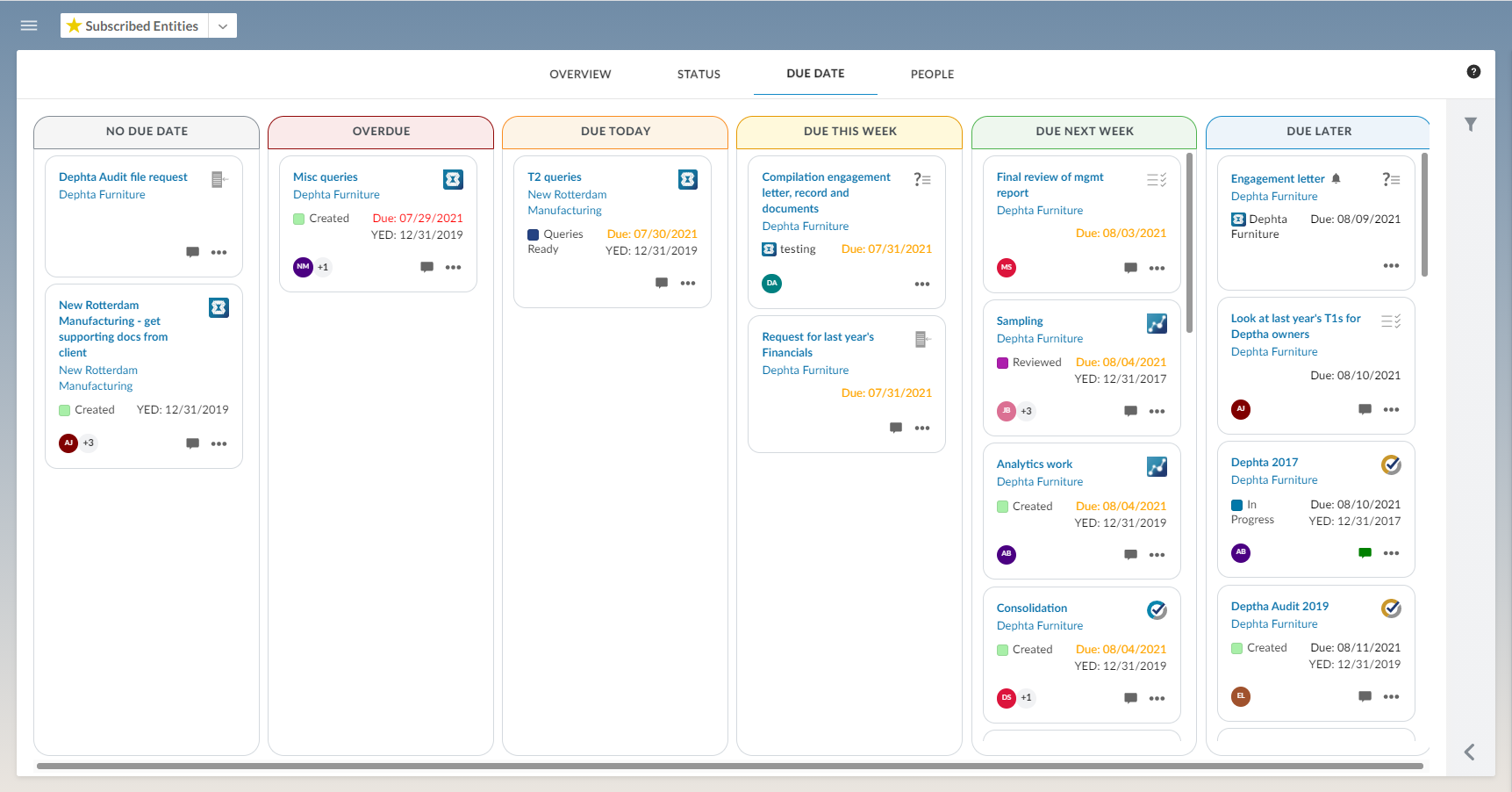Image resolution: width=1512 pixels, height=792 pixels.
Task: Click the purple Reviewed status swatch
Action: point(1002,363)
